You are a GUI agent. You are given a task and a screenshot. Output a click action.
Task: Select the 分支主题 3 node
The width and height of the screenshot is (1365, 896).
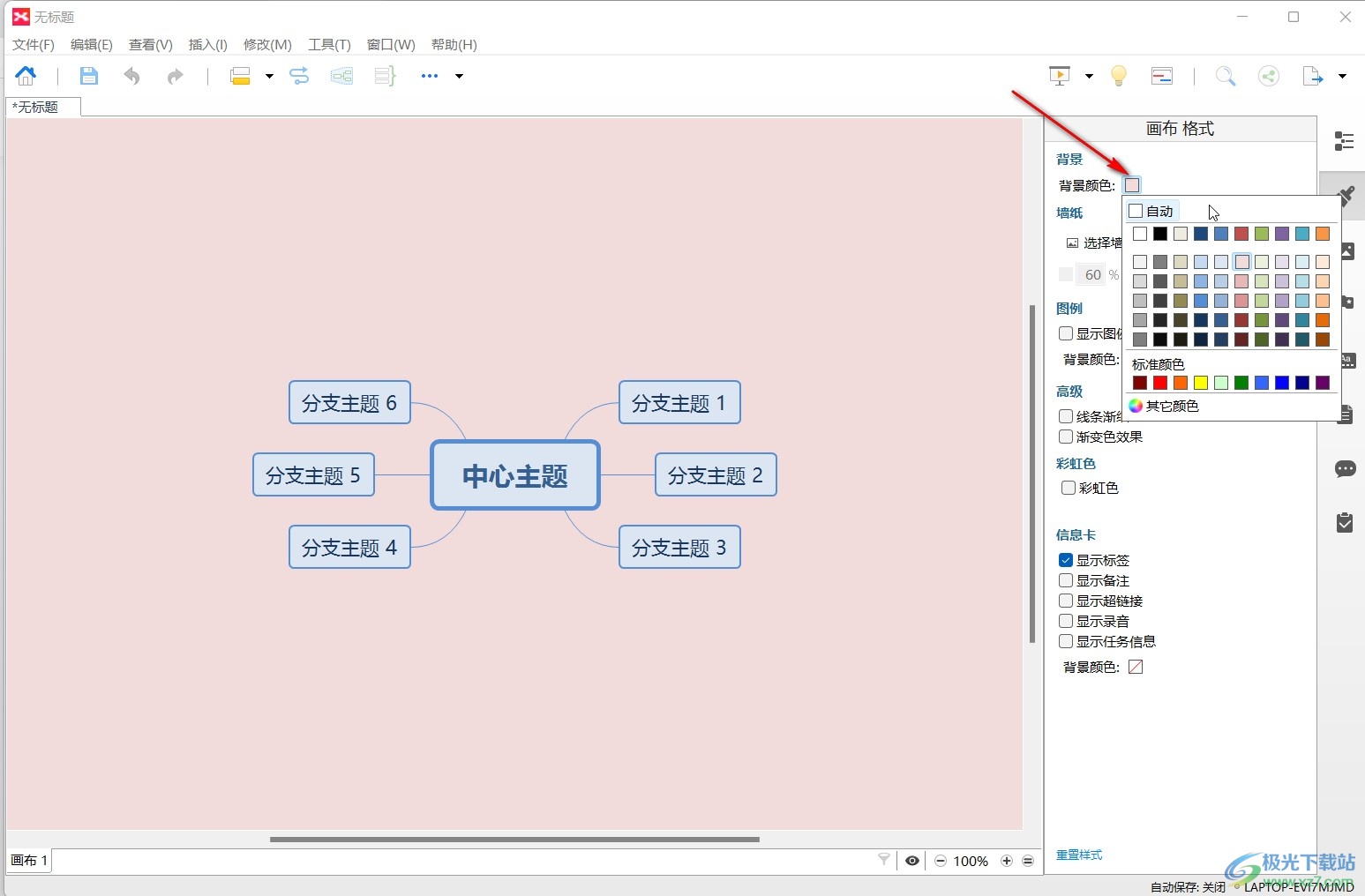click(x=679, y=548)
